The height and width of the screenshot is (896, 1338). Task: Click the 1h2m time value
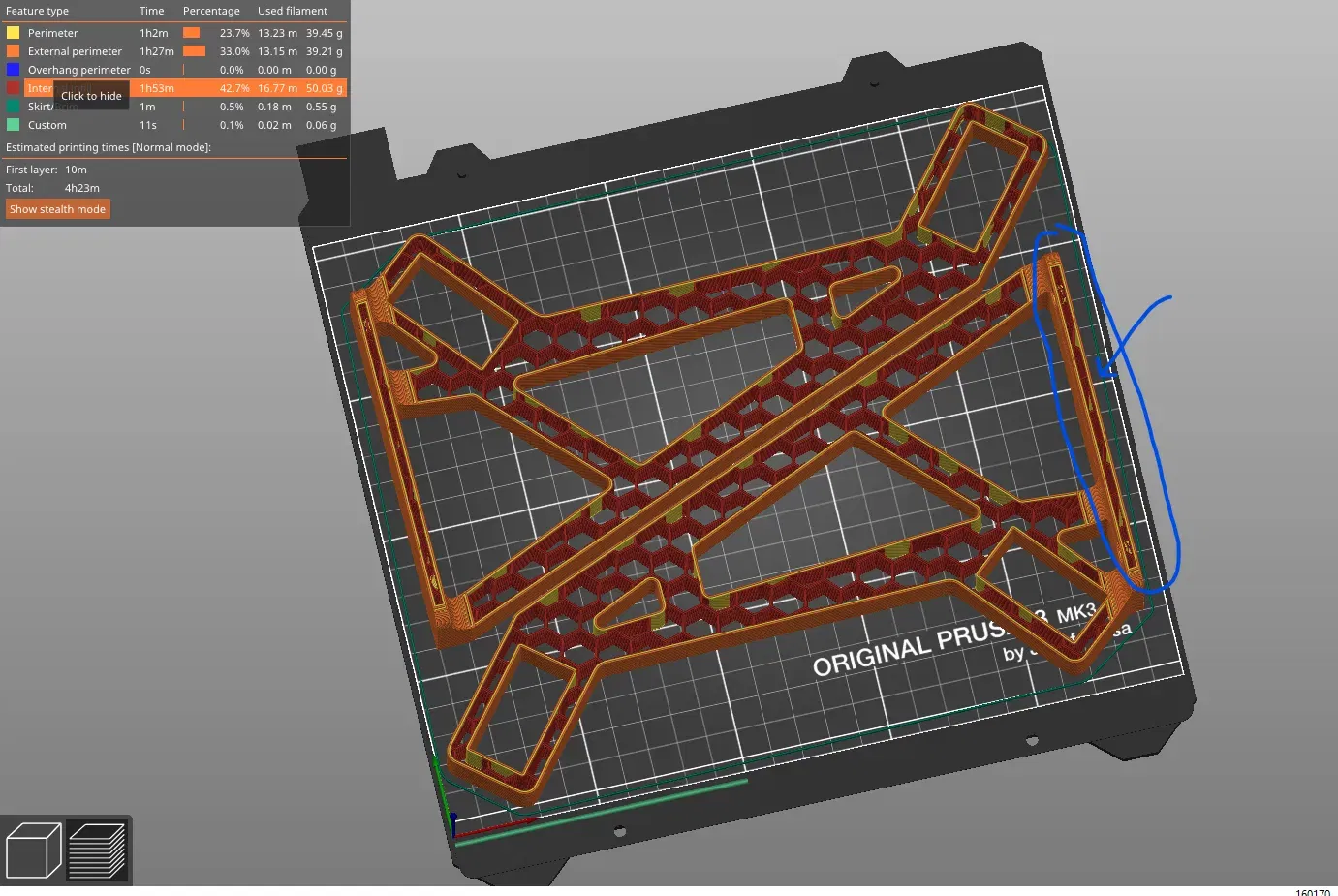point(153,33)
